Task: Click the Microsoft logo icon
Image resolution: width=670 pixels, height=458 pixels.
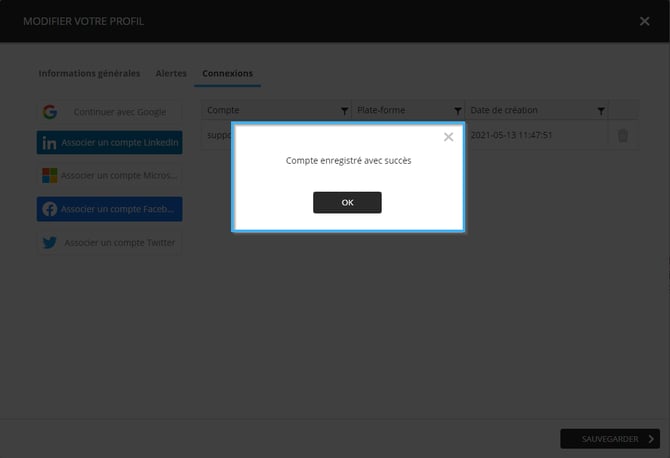Action: [49, 176]
